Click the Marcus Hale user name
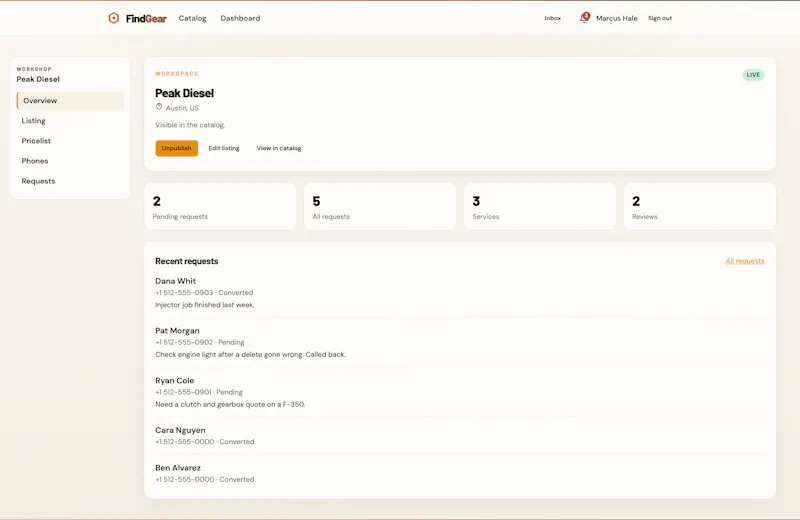Image resolution: width=800 pixels, height=520 pixels. tap(616, 18)
